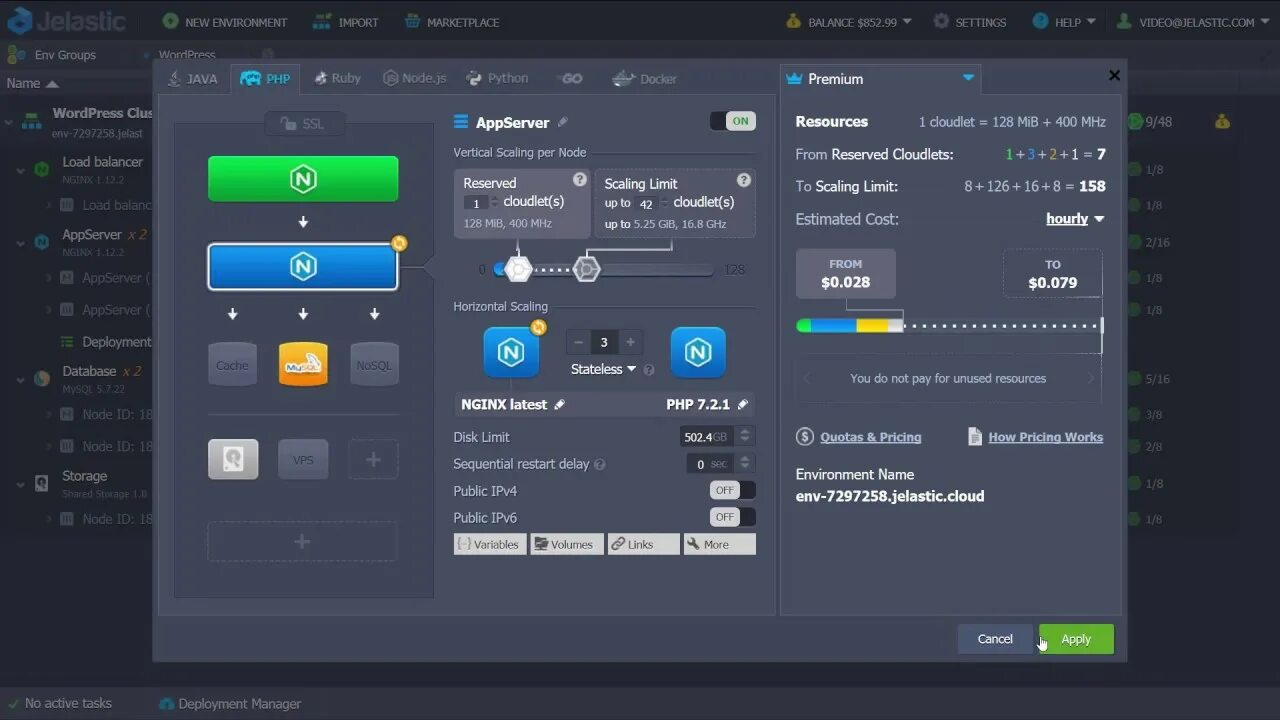1280x720 pixels.
Task: Click the Sequential restart delay field
Action: [711, 464]
